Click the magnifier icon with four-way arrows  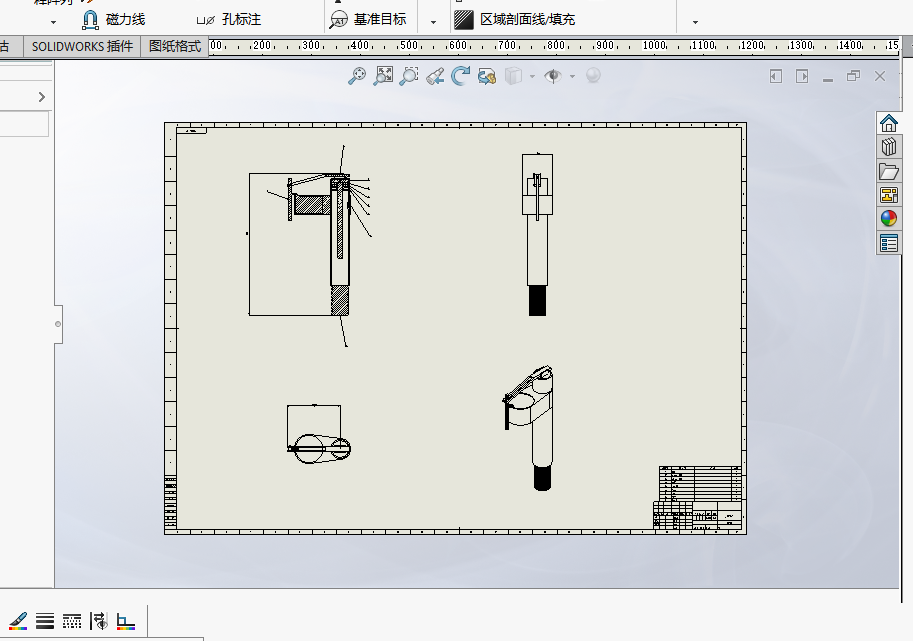[357, 76]
